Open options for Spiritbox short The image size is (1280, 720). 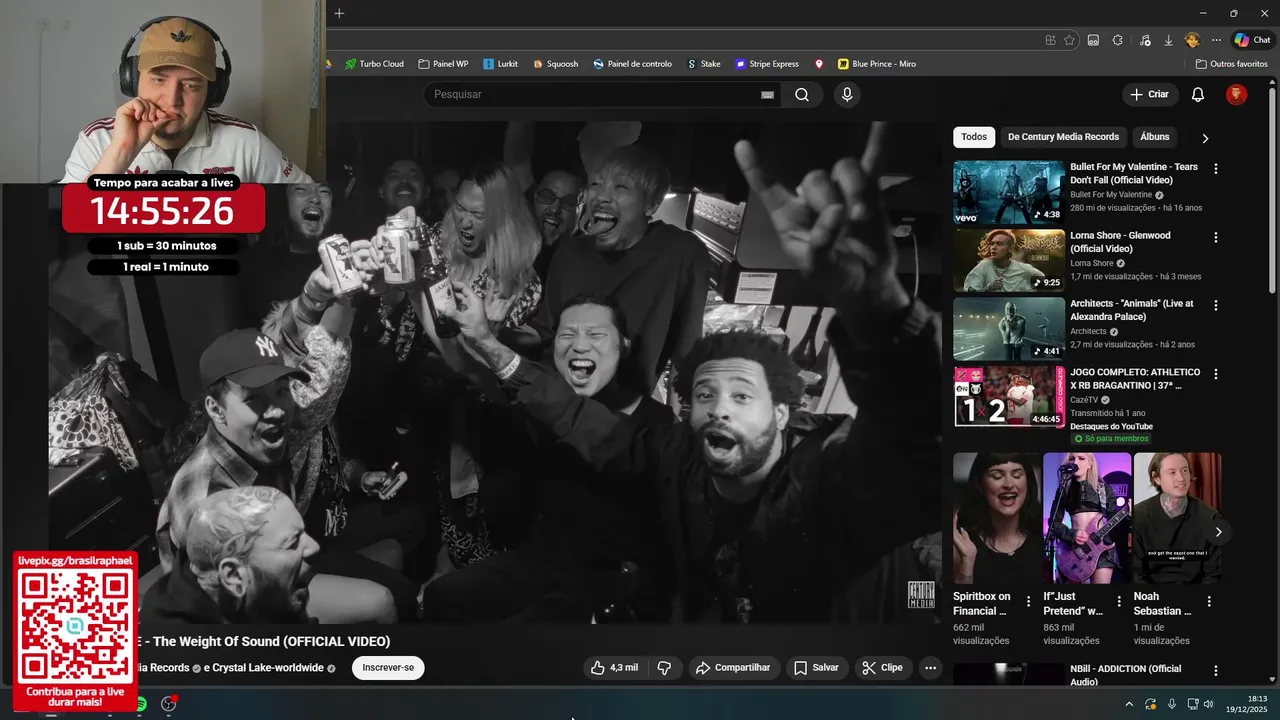point(1028,602)
